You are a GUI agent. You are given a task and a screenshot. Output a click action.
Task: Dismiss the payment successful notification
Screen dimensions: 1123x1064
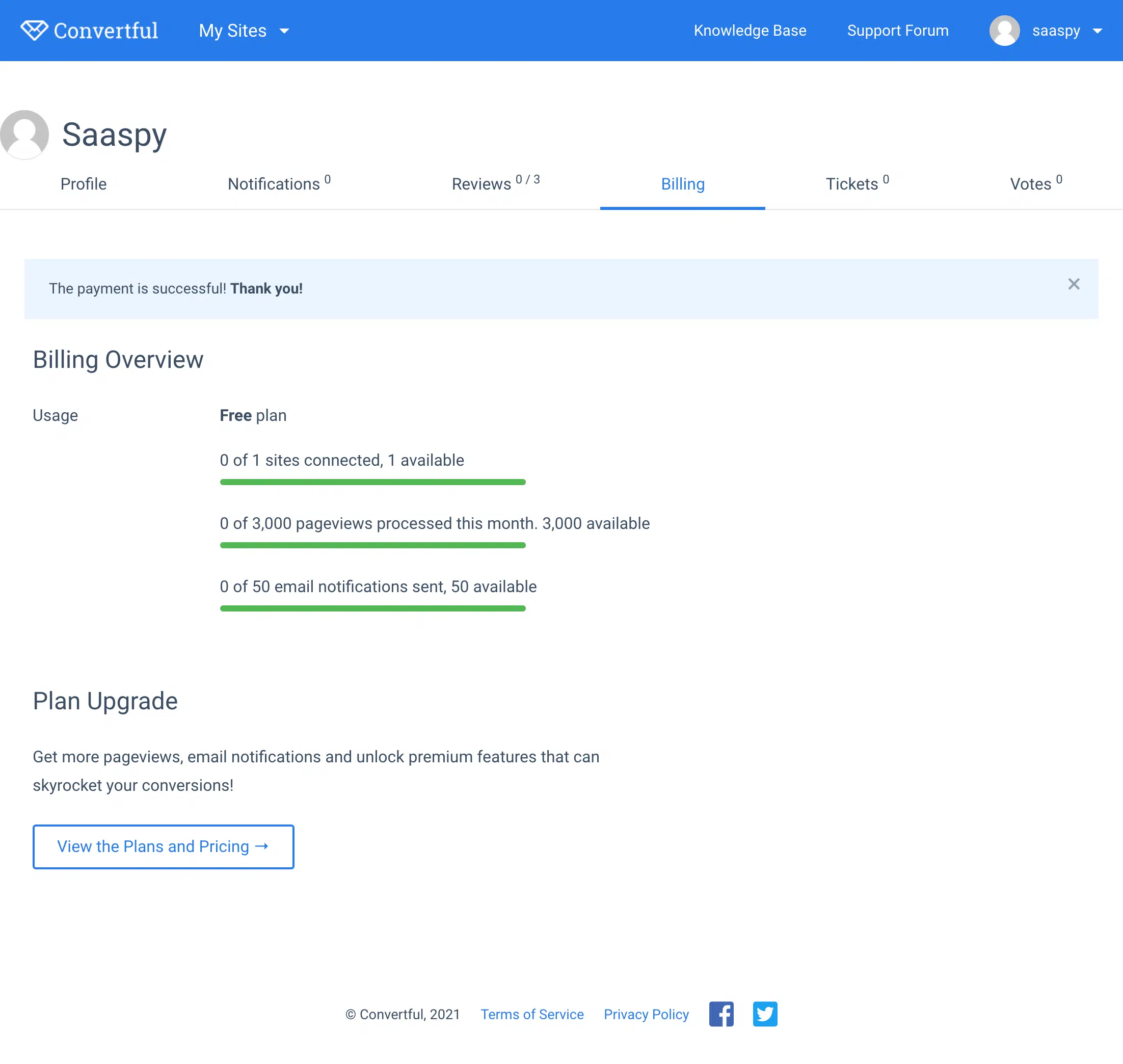(x=1074, y=284)
